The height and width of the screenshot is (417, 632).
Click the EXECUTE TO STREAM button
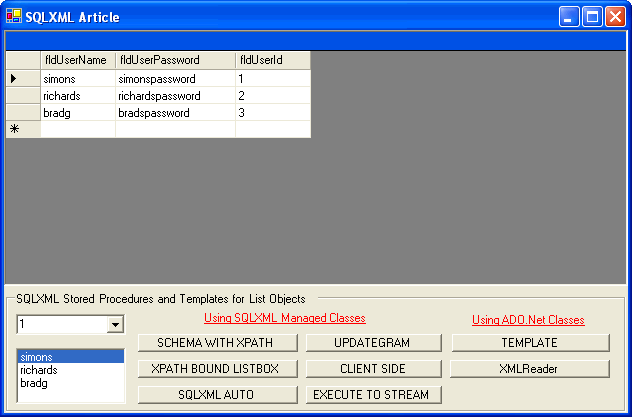(x=374, y=395)
